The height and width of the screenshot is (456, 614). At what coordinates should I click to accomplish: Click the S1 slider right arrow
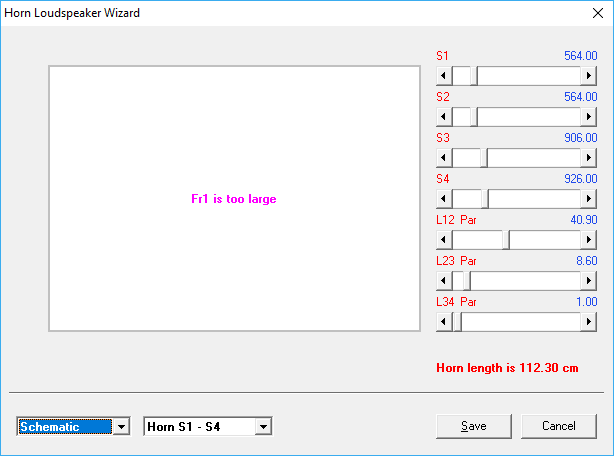(589, 76)
